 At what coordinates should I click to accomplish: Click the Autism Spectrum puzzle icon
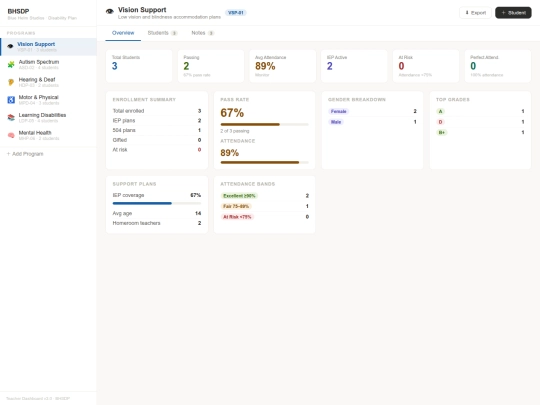coord(11,64)
